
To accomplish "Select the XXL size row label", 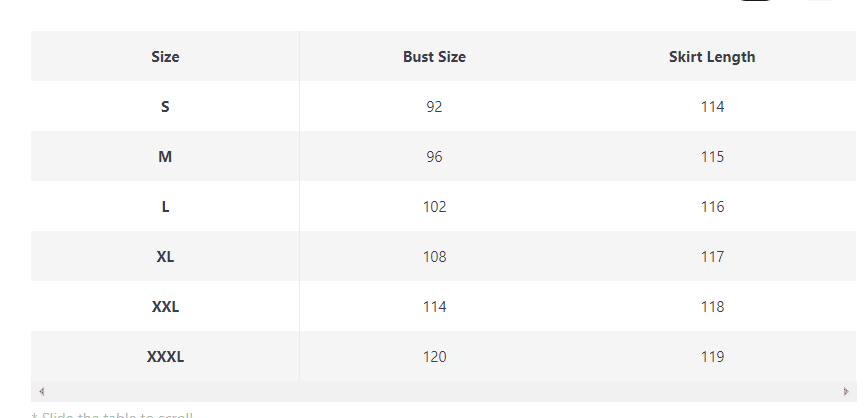I will pos(165,307).
